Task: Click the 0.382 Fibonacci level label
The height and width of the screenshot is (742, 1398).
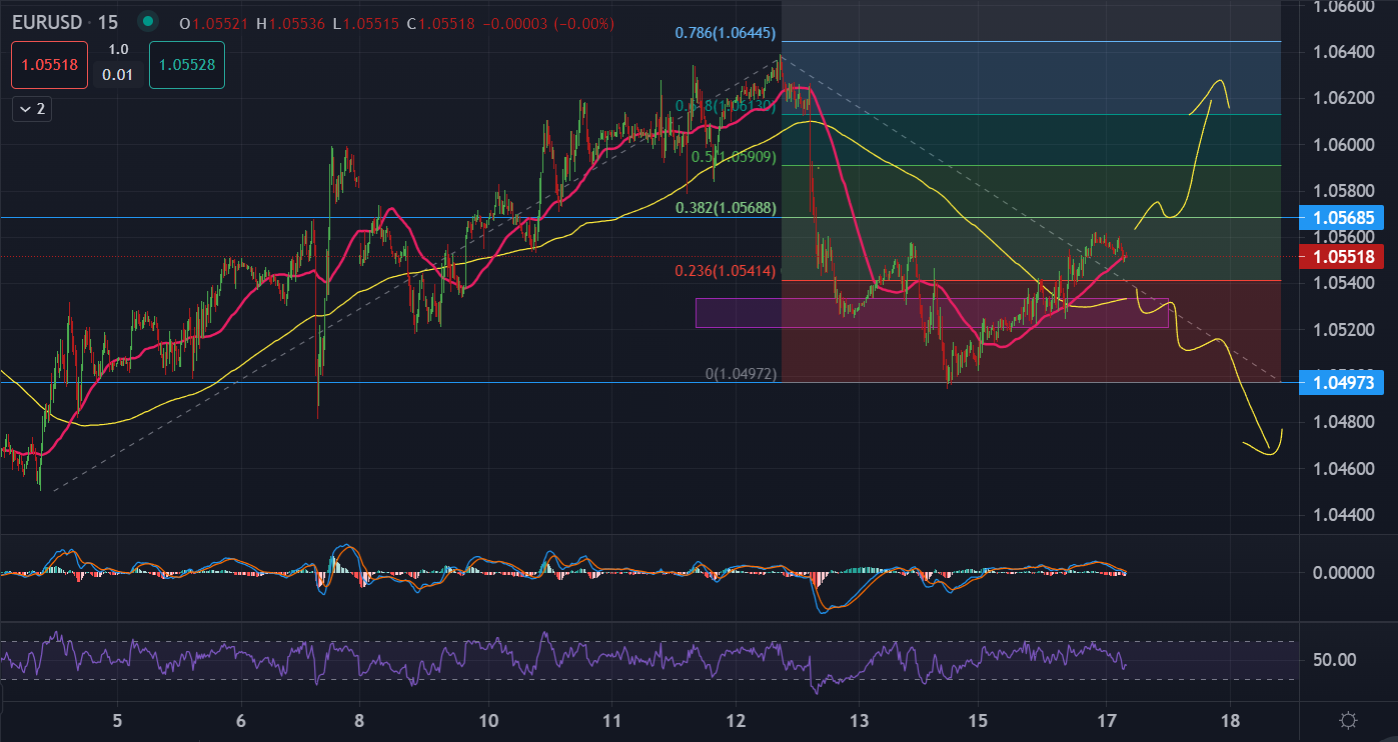Action: (x=725, y=208)
